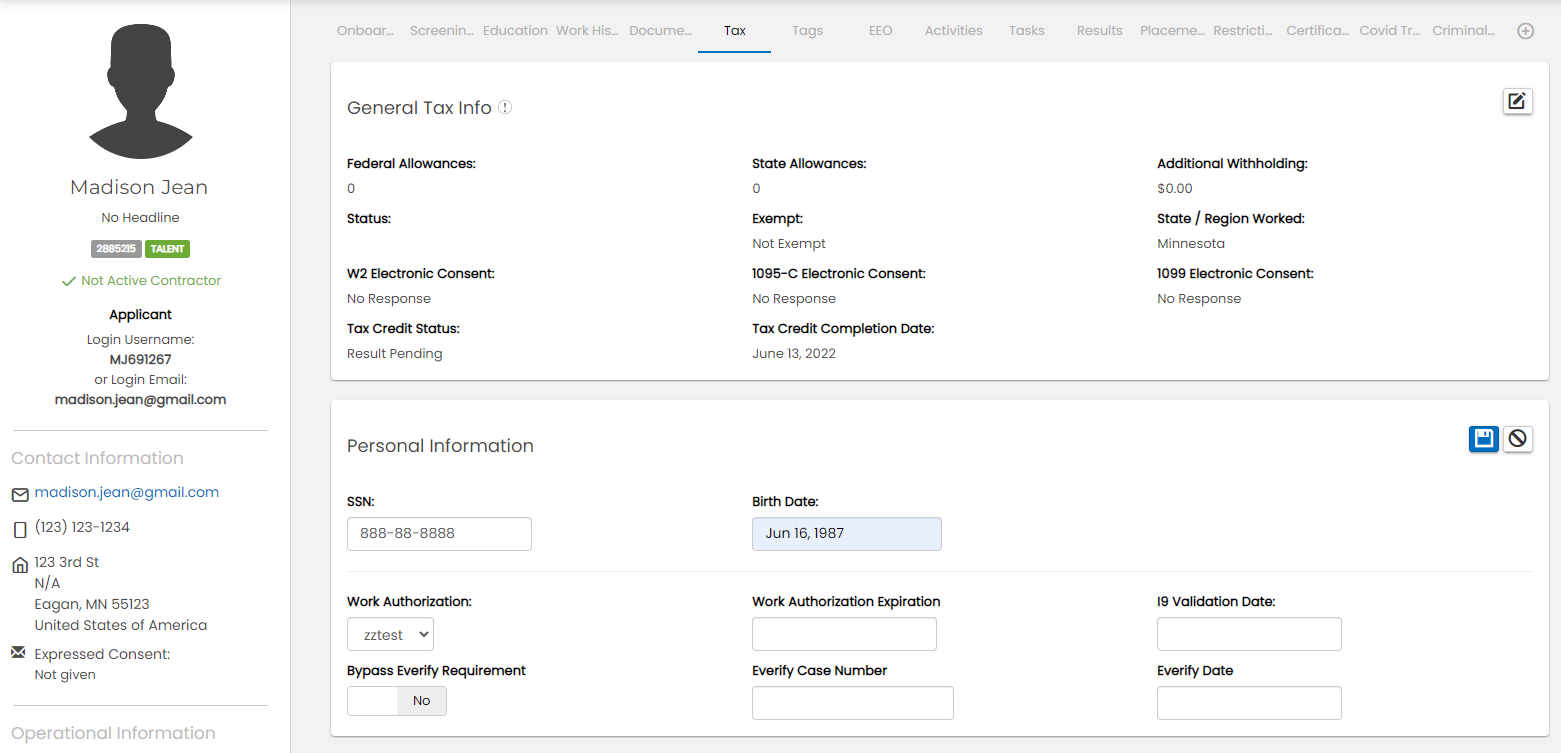
Task: Click the Work Authorization Expiration field
Action: (x=844, y=635)
